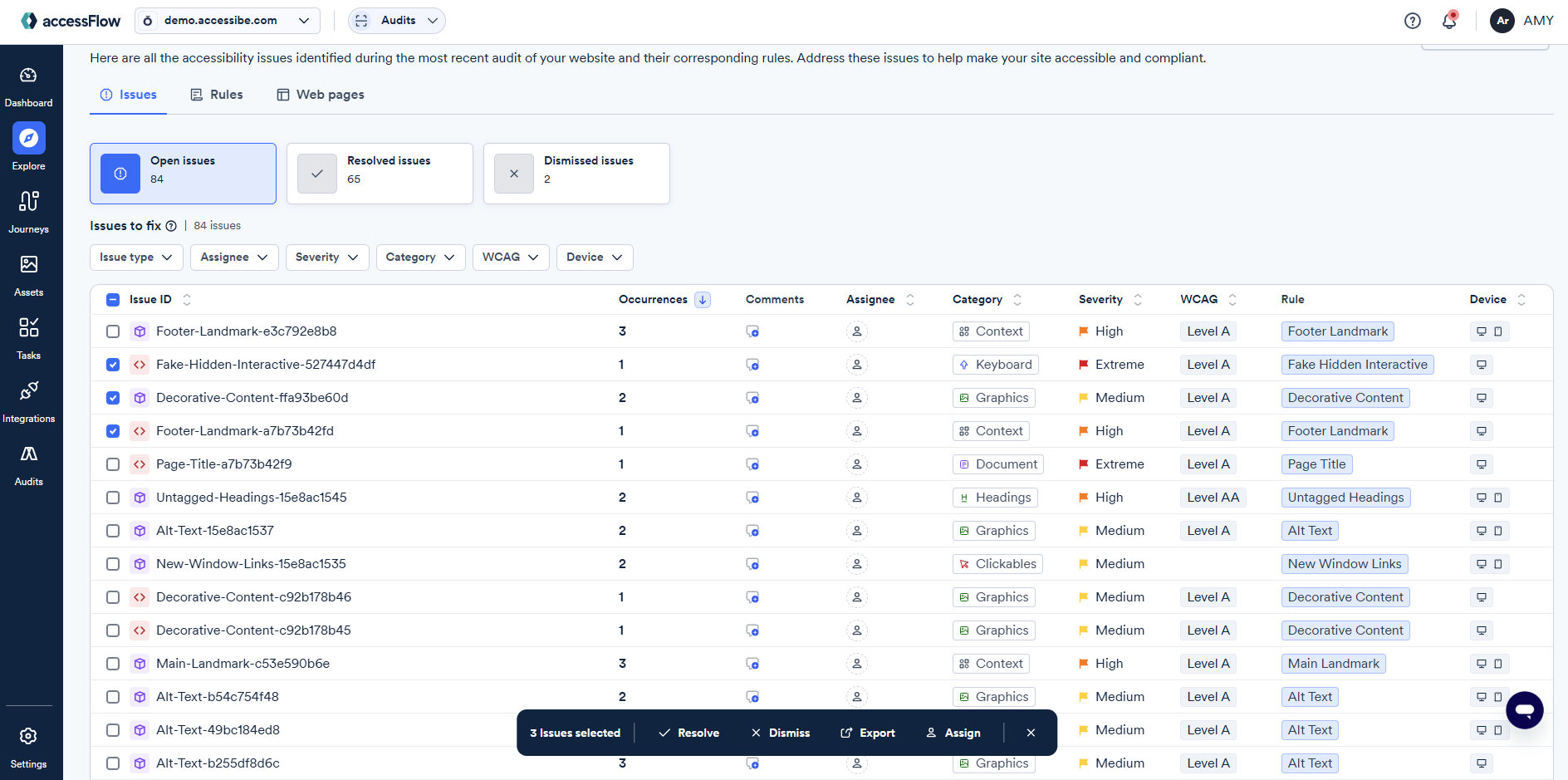Image resolution: width=1568 pixels, height=780 pixels.
Task: Open comments for Alt-Text-b54c754f48
Action: 752,697
